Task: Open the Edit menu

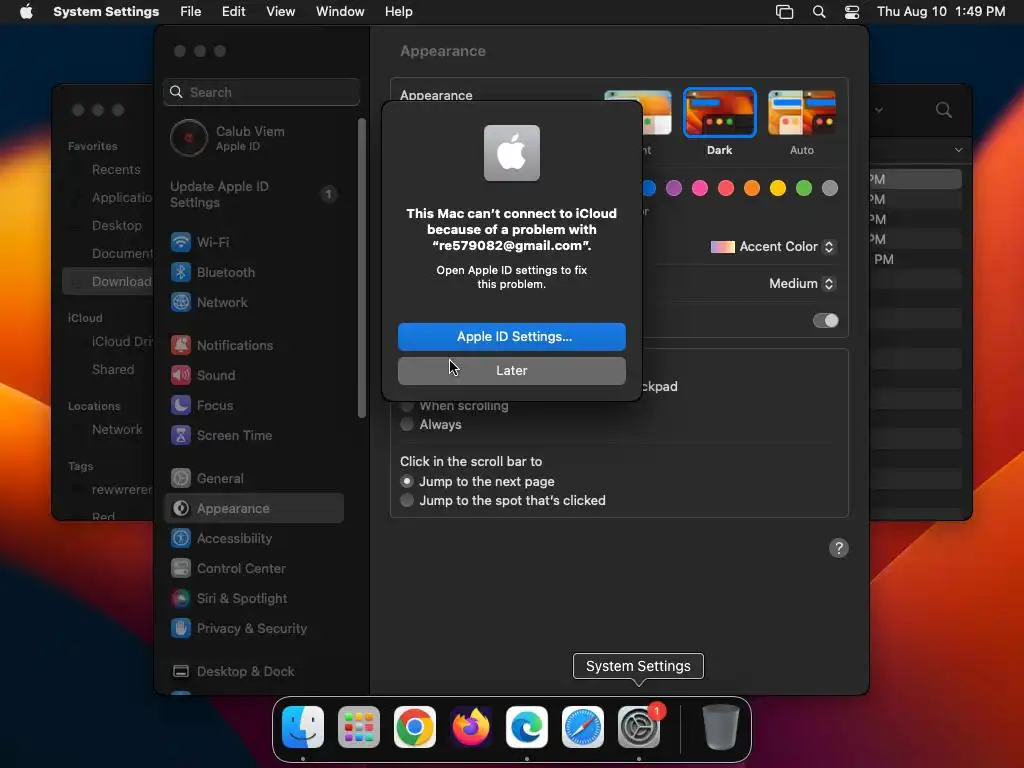Action: [x=233, y=12]
